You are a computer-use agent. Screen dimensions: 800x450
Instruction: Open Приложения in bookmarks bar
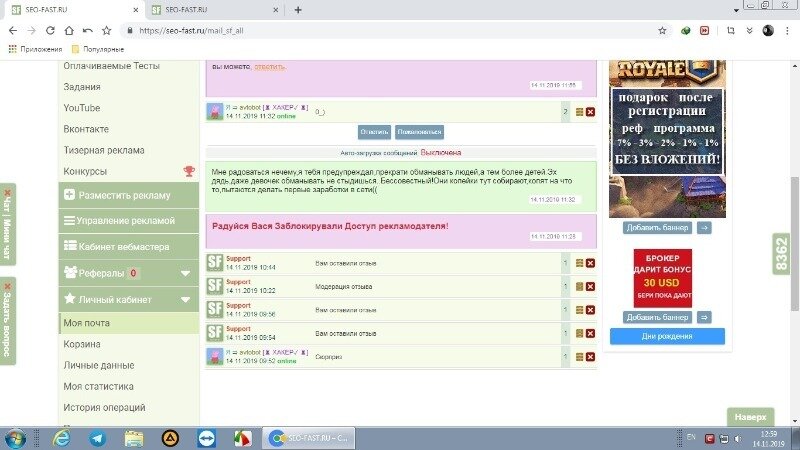click(x=36, y=49)
